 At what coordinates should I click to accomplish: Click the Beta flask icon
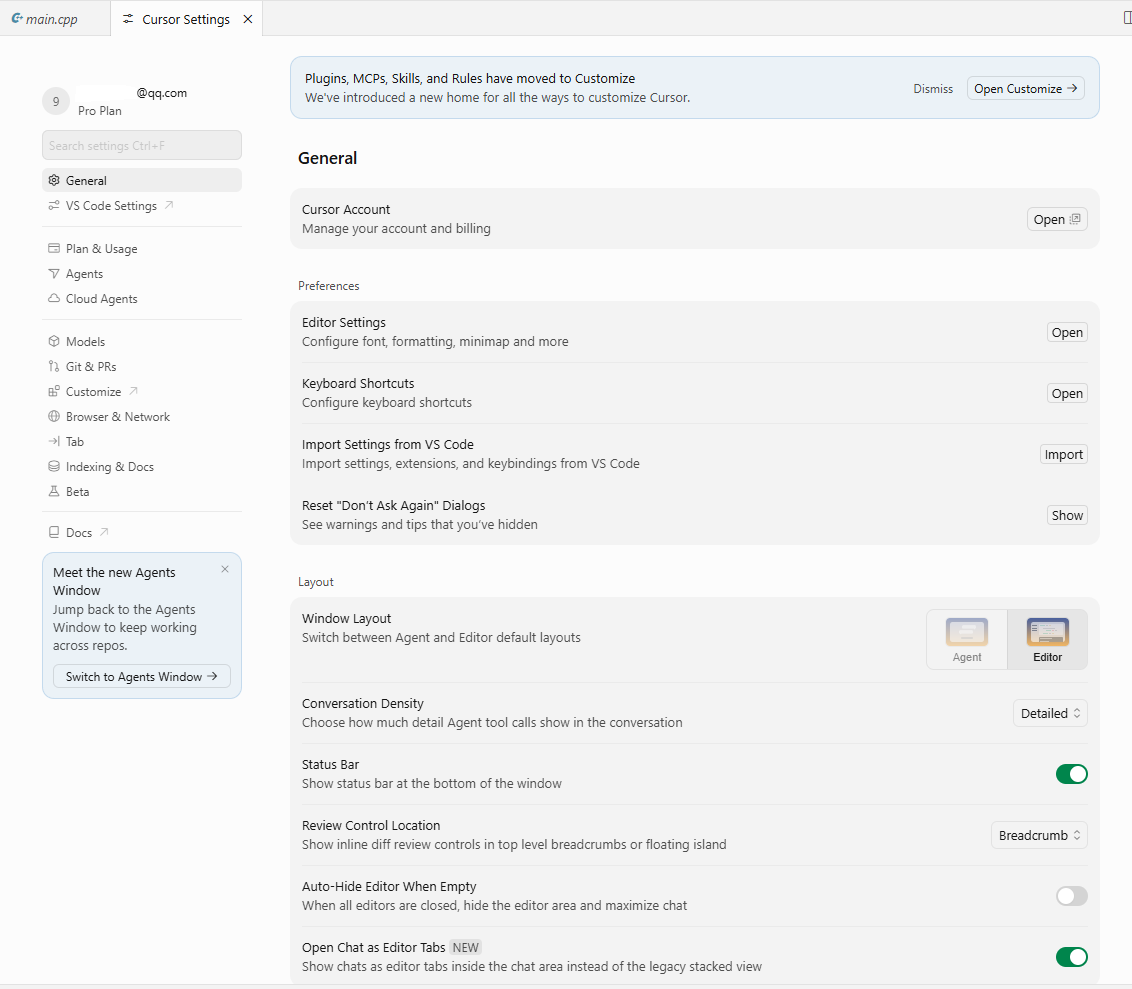click(54, 492)
